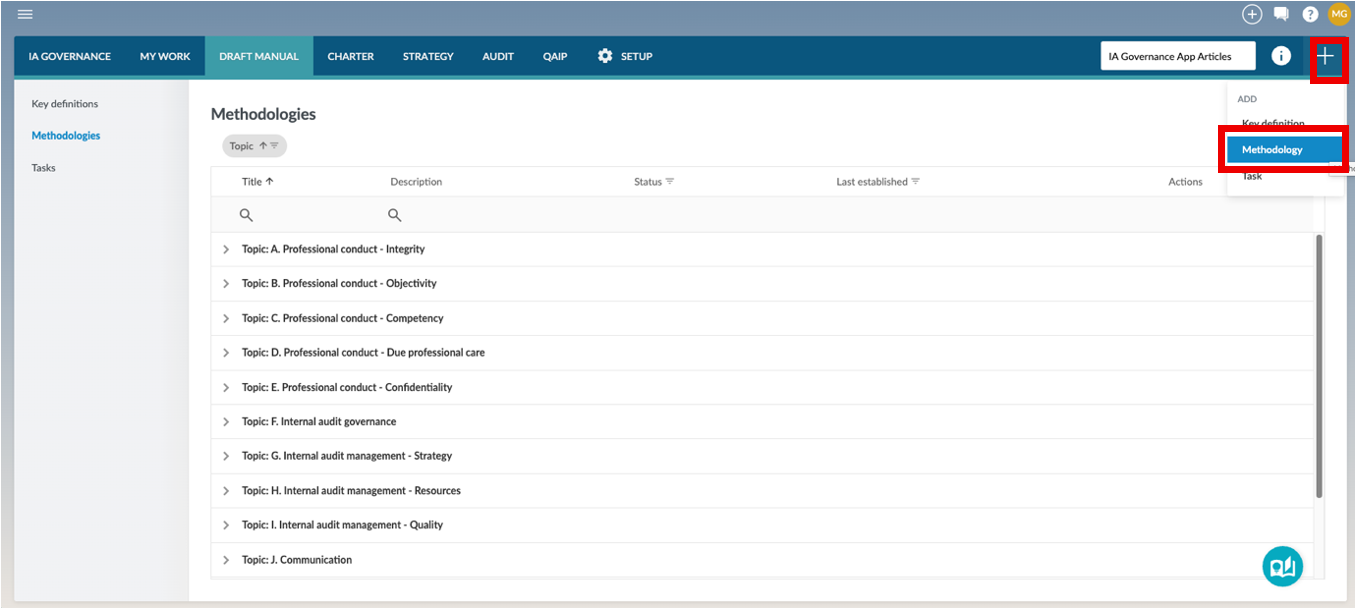Click the Title sort arrow
This screenshot has height=609, width=1357.
click(269, 181)
